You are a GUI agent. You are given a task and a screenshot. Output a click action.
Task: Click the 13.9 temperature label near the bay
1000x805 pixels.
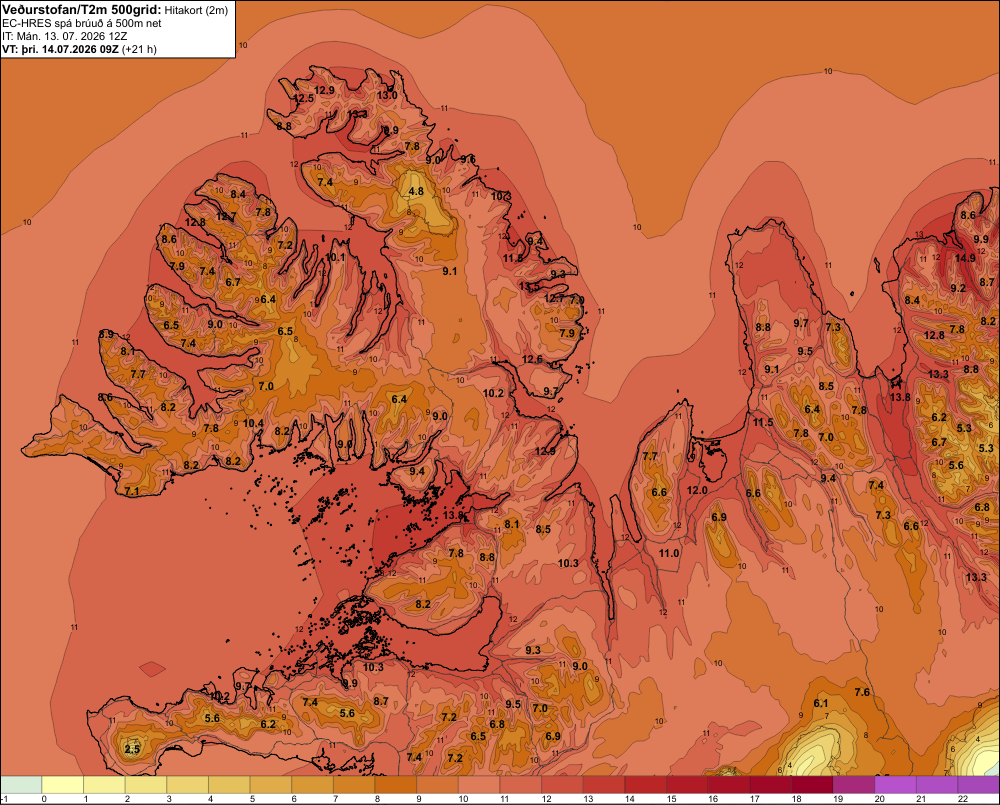(453, 515)
